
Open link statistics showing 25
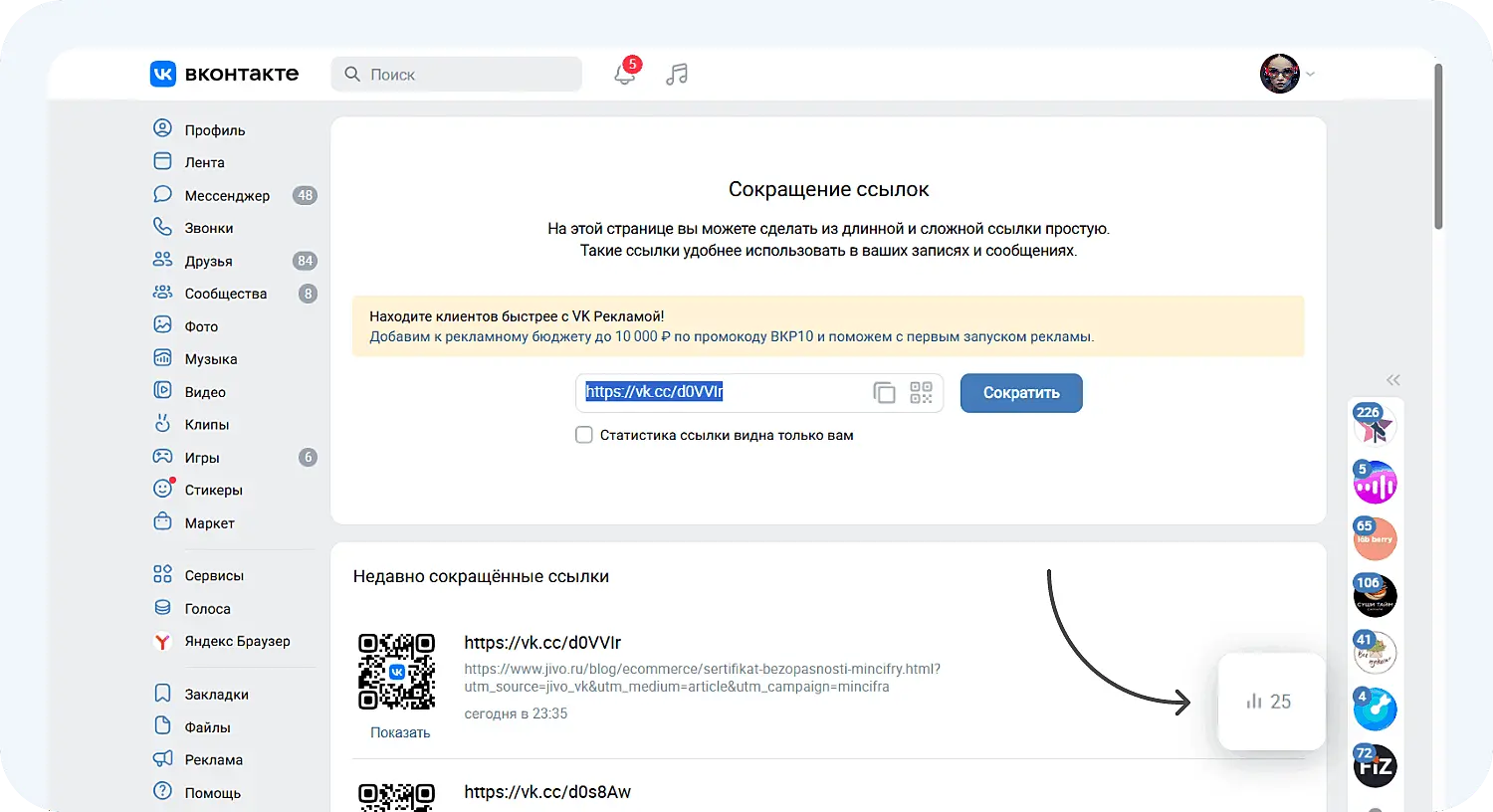(x=1269, y=702)
